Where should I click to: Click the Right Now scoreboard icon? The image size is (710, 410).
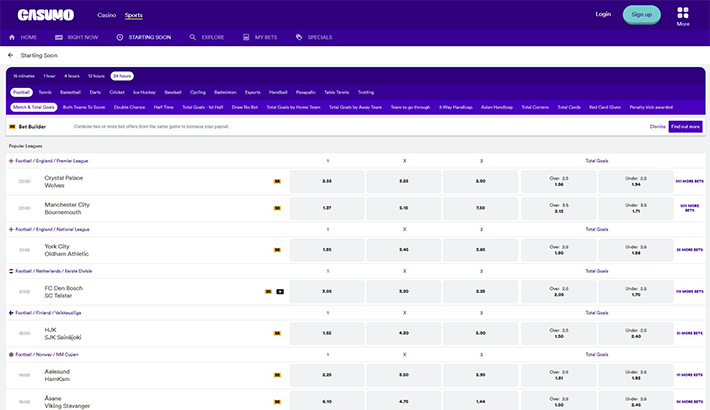click(59, 37)
